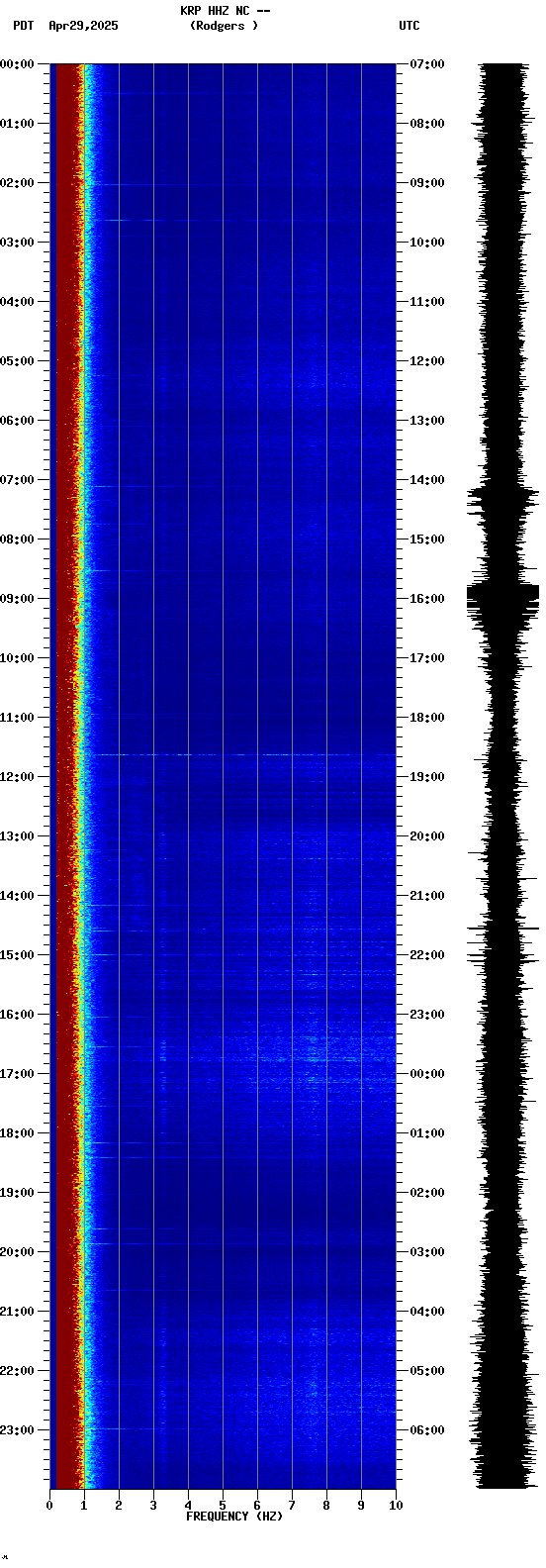546x1568 pixels.
Task: Select the 16:00 PDT time tick
Action: click(19, 1015)
